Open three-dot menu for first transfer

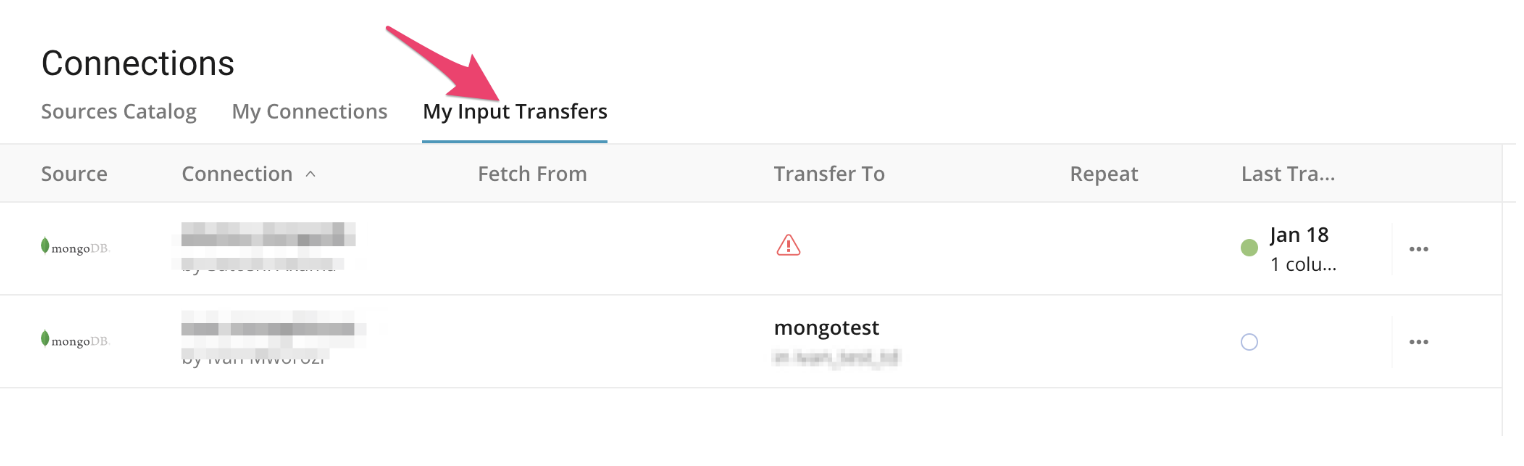pos(1418,249)
